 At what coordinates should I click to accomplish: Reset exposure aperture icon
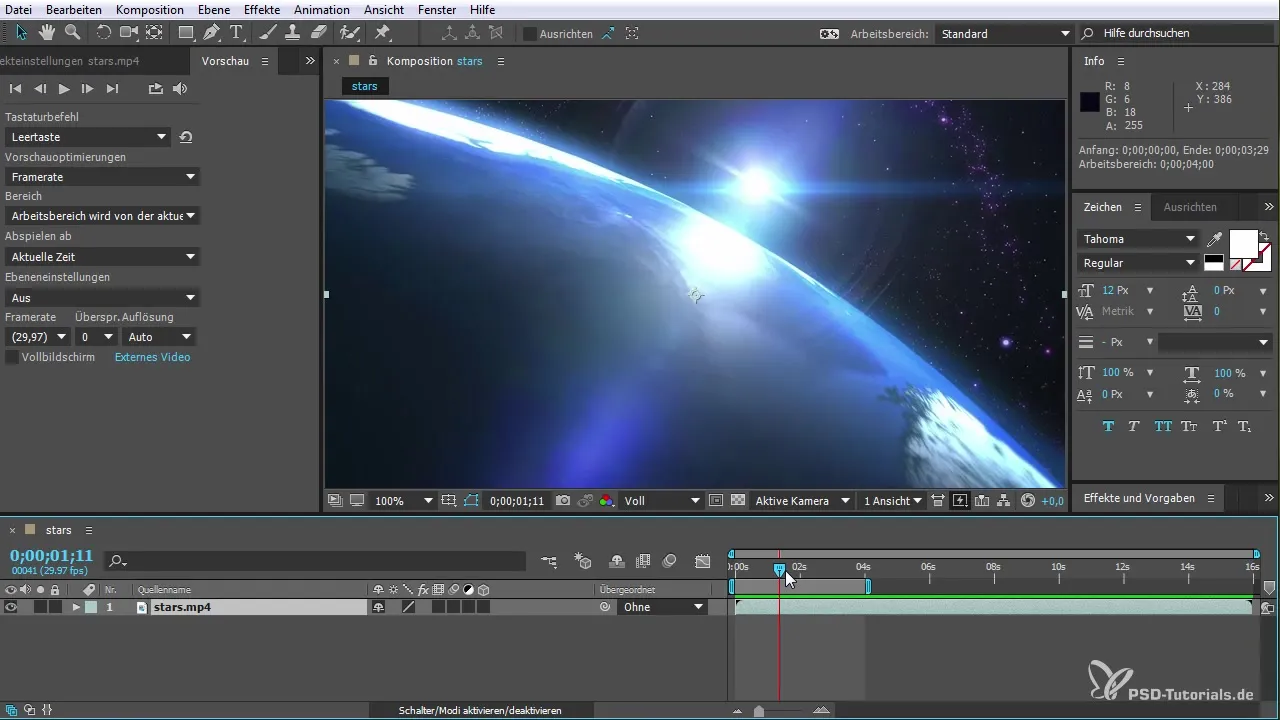click(1028, 501)
